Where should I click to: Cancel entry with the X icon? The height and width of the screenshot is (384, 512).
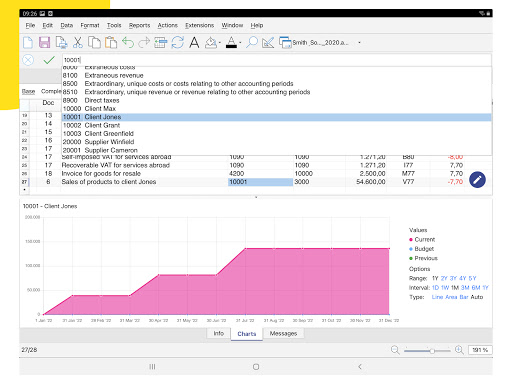(28, 60)
